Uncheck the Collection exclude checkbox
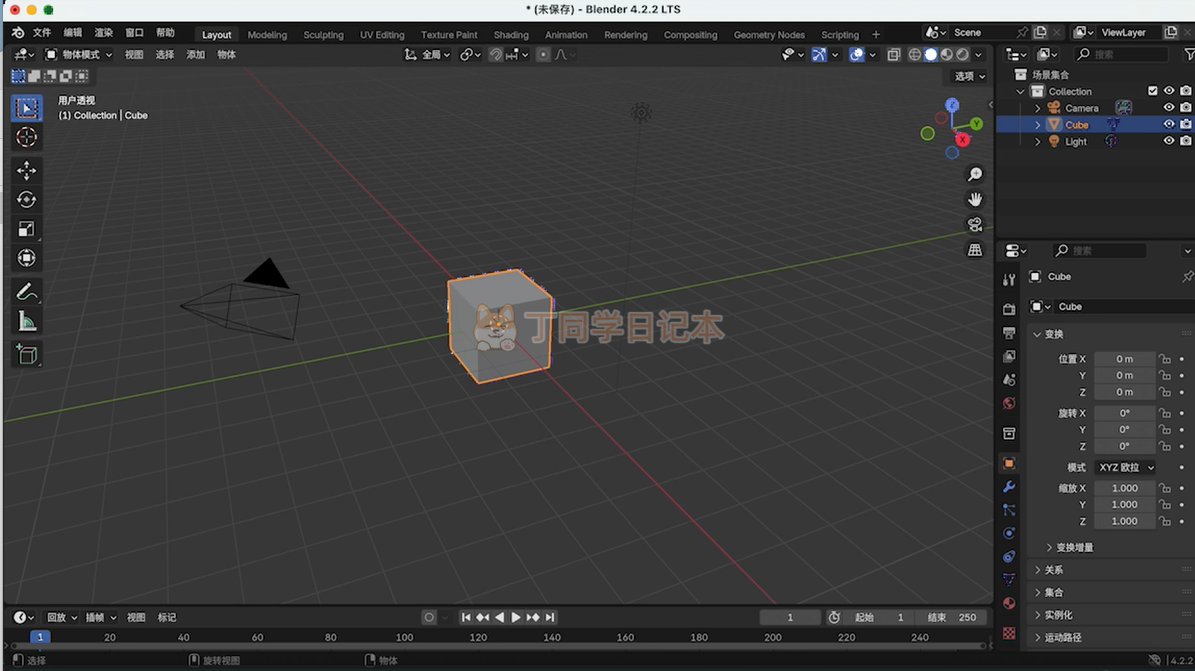 click(x=1152, y=91)
